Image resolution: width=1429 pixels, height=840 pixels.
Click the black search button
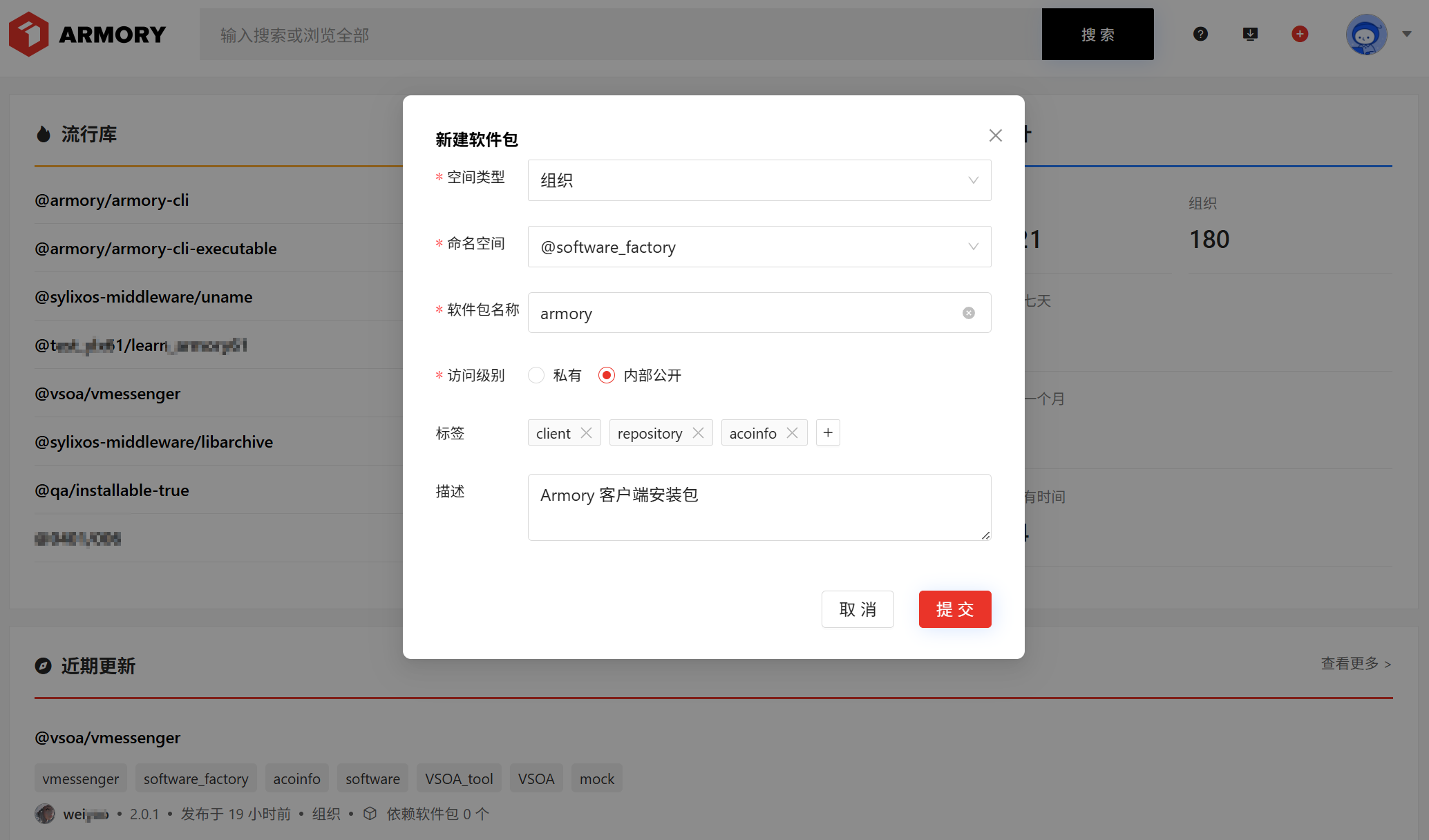point(1097,34)
